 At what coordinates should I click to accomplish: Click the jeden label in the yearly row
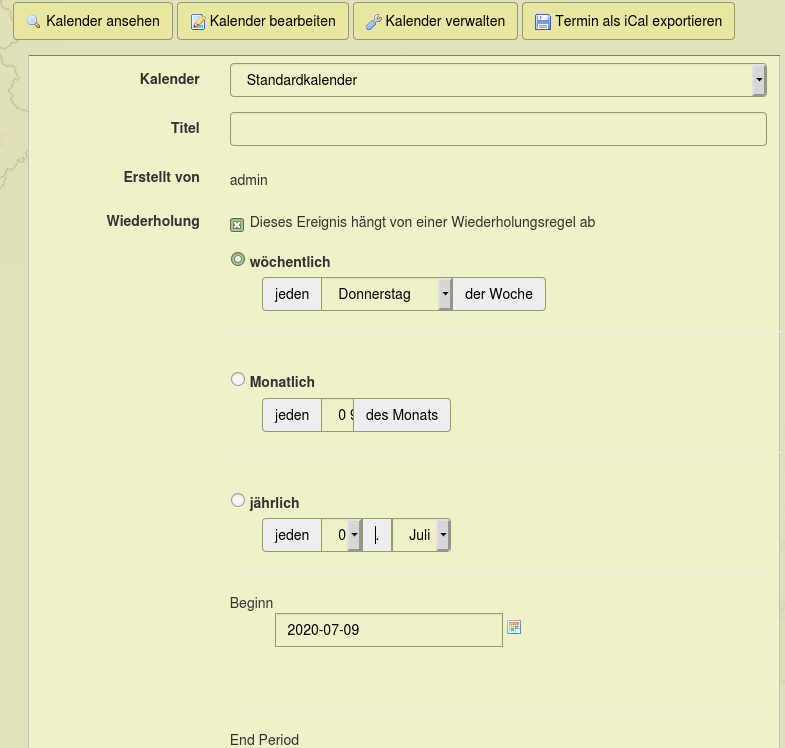coord(292,535)
